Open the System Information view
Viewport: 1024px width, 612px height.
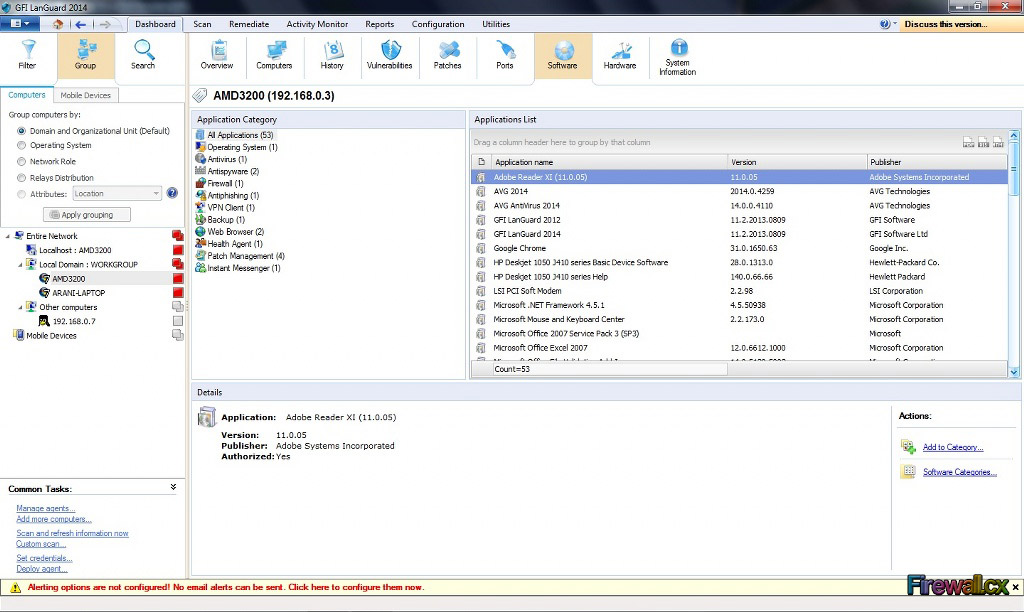678,57
